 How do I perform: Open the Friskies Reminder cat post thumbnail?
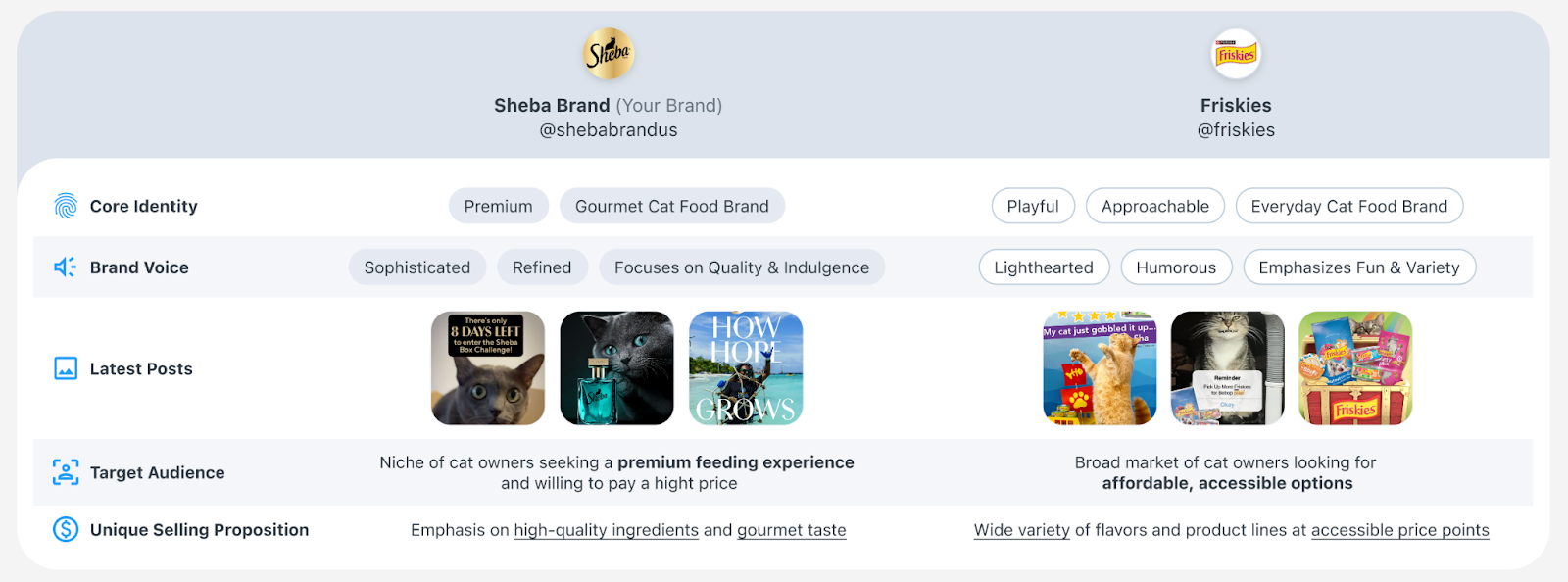pos(1227,368)
